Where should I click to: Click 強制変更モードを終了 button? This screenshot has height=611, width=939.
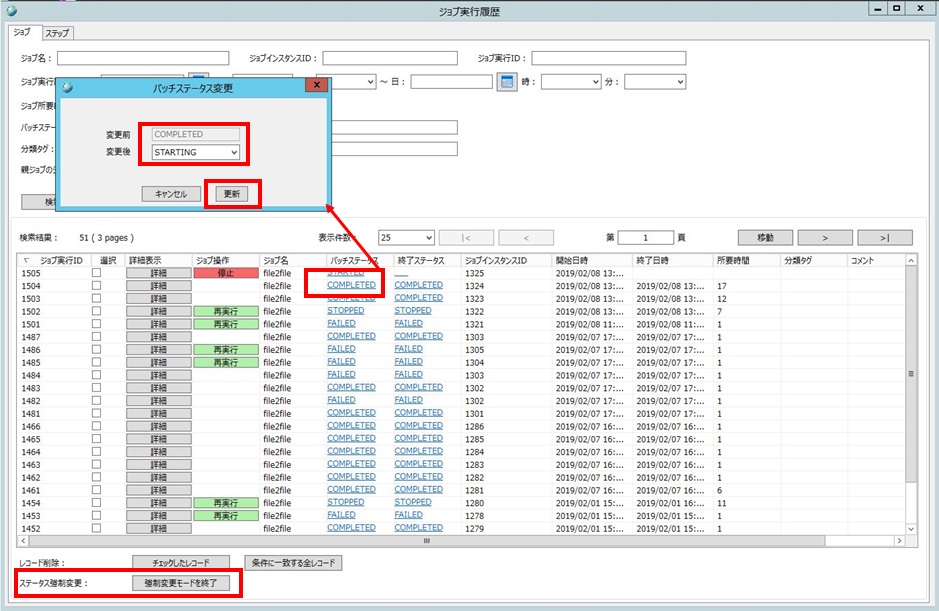[x=186, y=582]
